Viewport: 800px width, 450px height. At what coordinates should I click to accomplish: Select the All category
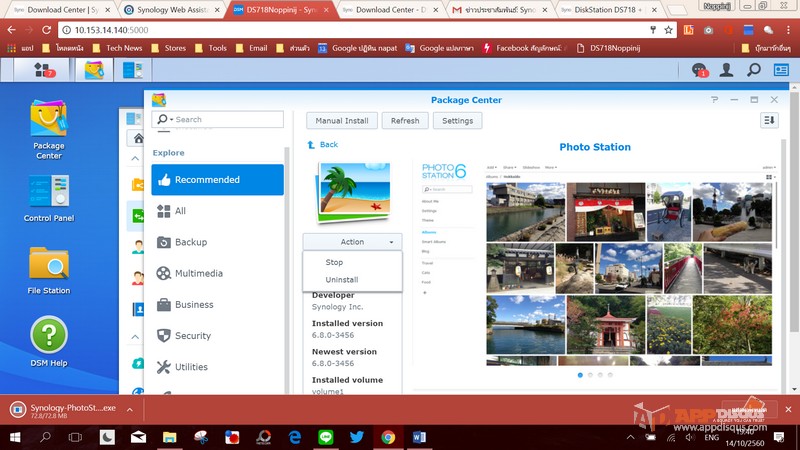click(217, 211)
